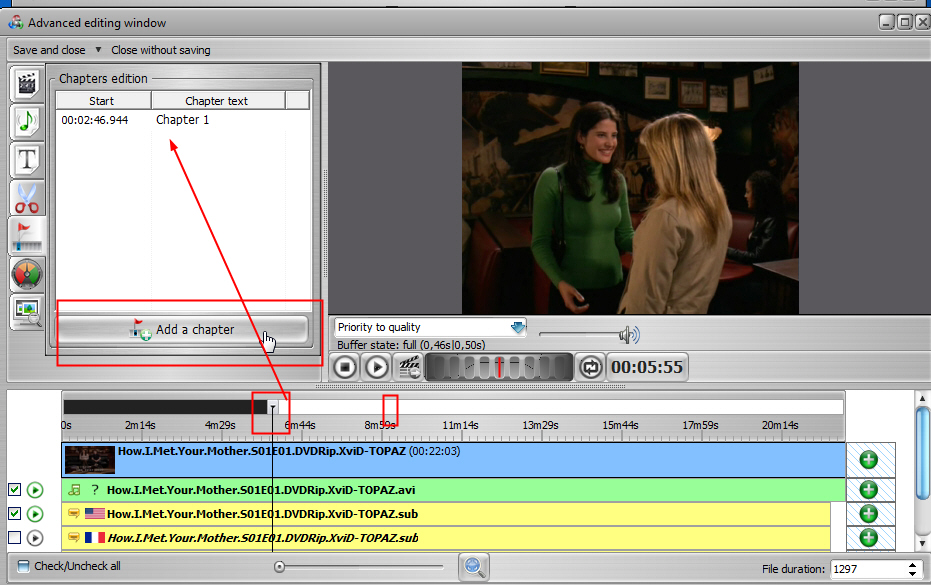Click the scrollbar down arrow
Image resolution: width=931 pixels, height=585 pixels.
[922, 543]
